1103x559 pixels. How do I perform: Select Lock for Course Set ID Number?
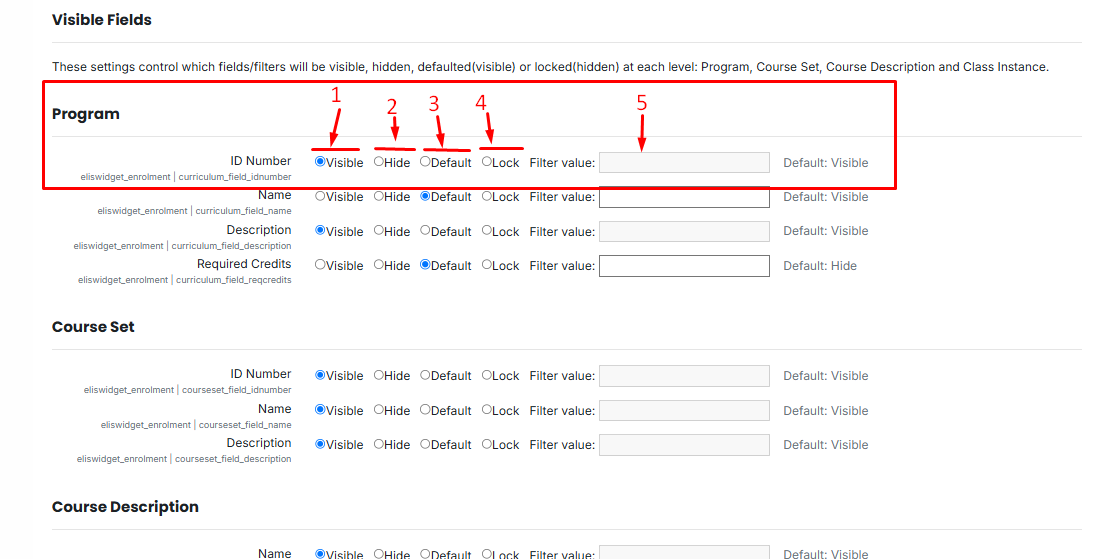coord(486,375)
